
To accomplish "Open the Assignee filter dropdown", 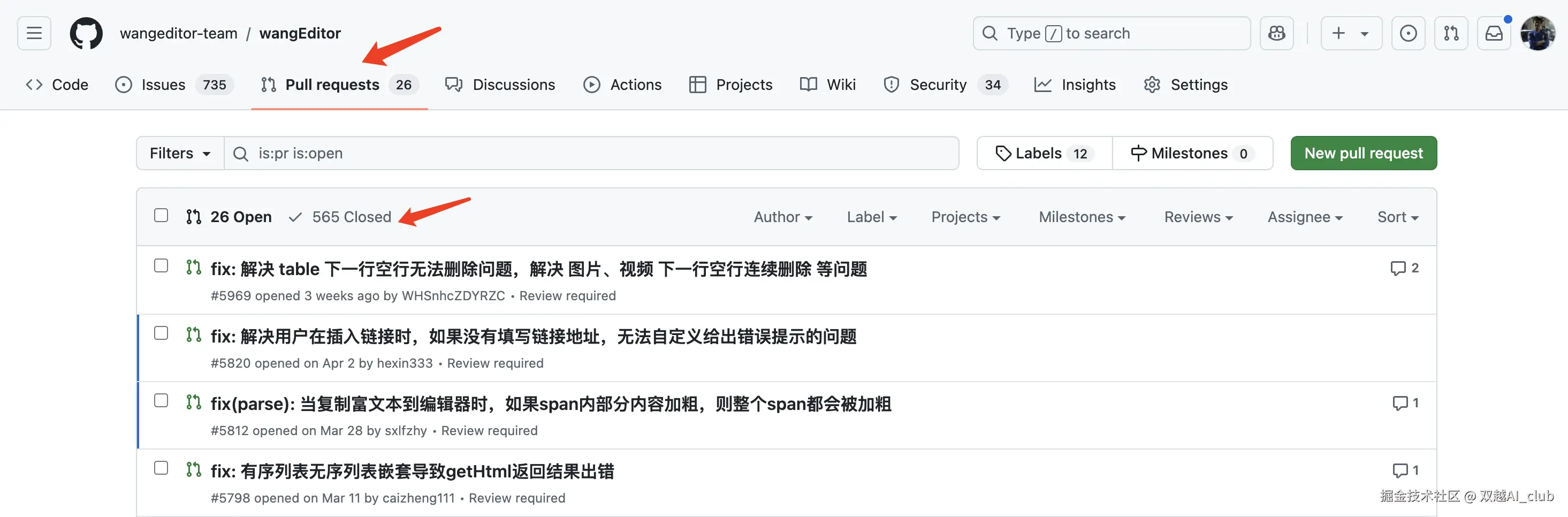I will 1305,217.
